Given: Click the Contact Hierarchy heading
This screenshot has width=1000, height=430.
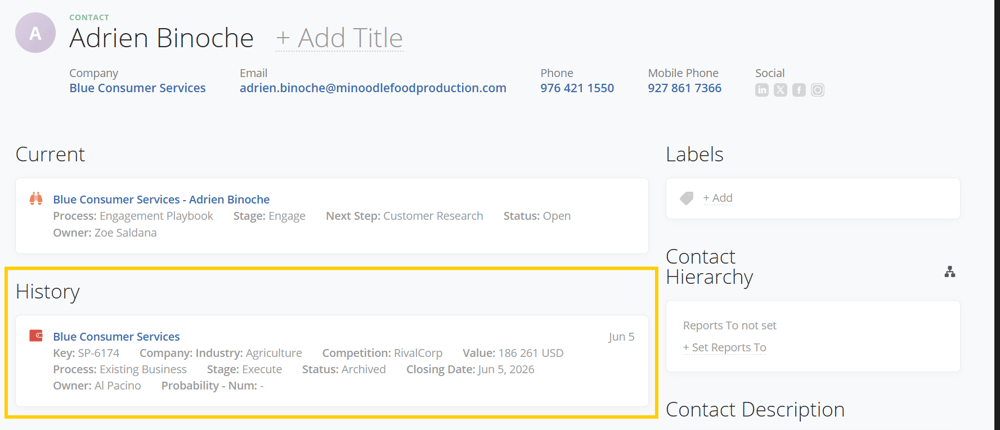Looking at the screenshot, I should pyautogui.click(x=710, y=267).
